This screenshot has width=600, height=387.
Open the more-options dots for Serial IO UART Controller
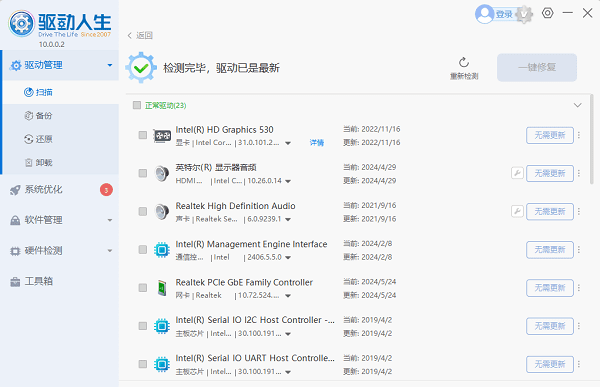click(579, 364)
